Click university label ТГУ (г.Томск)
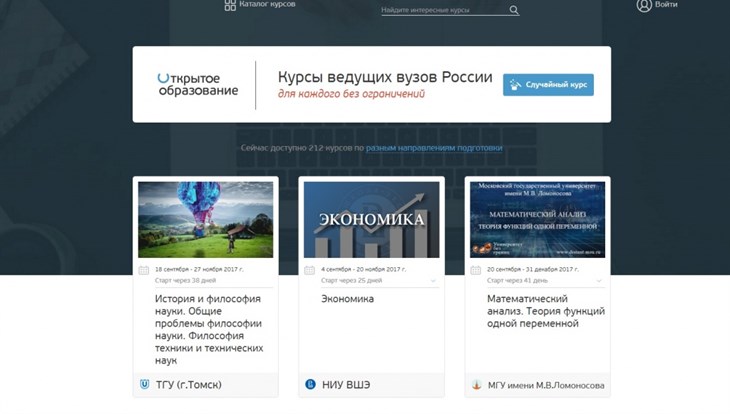 coord(189,385)
